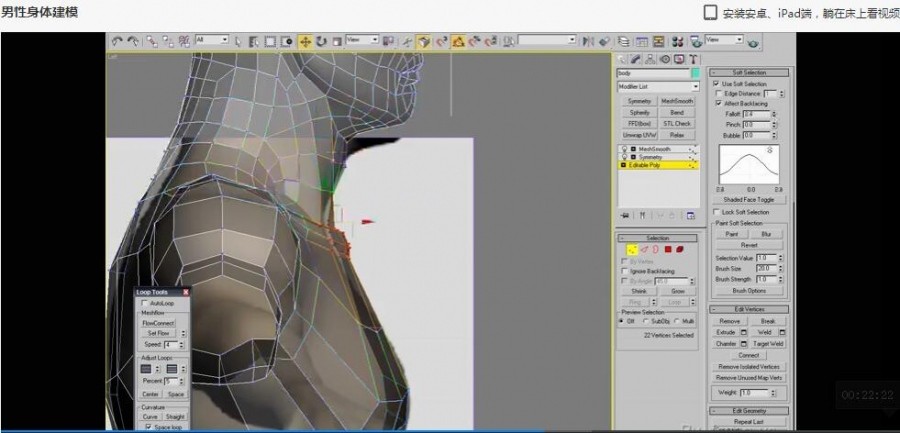
Task: Select the SubObj preview selection radio
Action: click(x=646, y=321)
